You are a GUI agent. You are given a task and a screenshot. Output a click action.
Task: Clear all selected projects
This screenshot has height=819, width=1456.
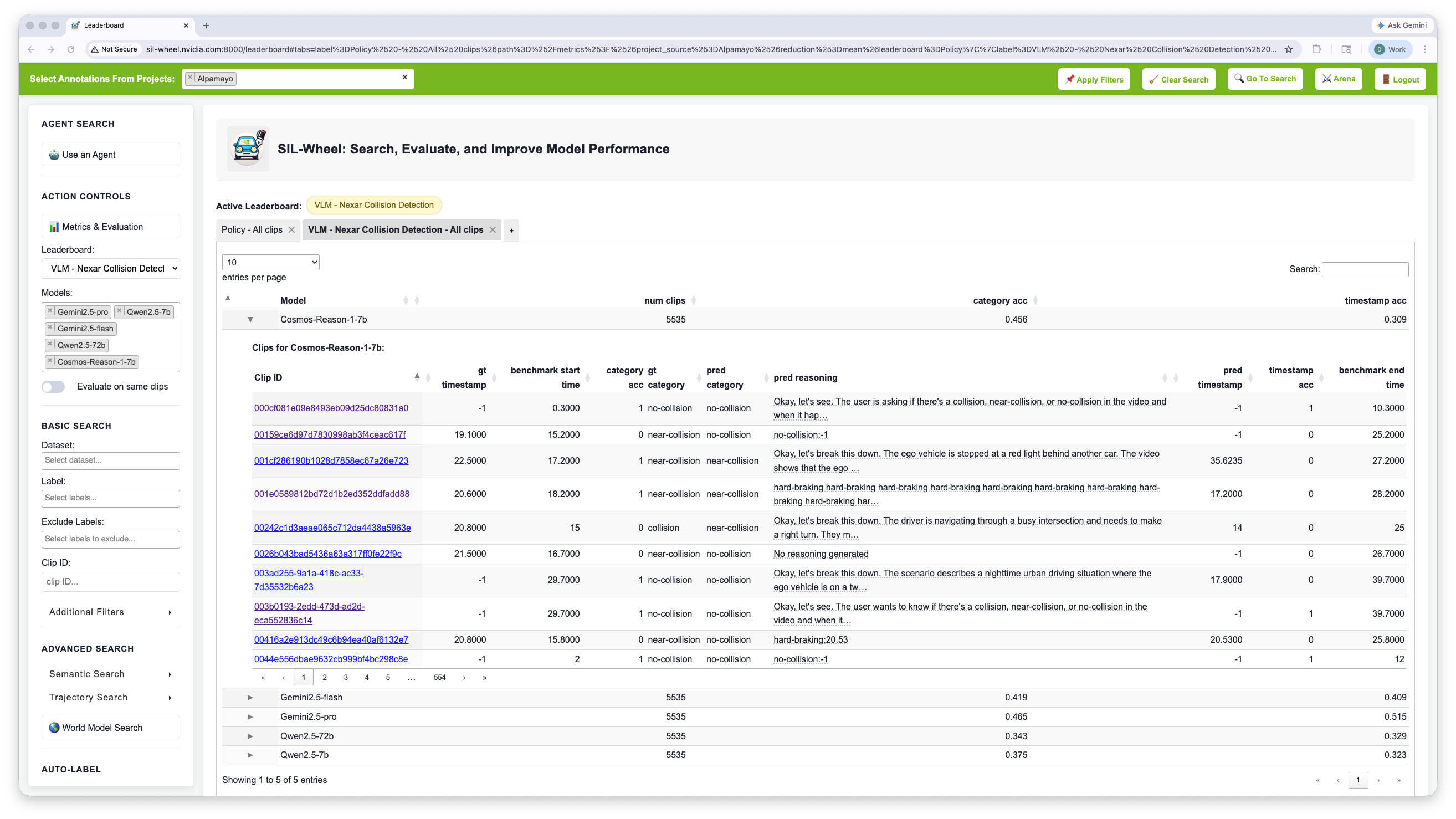coord(404,78)
